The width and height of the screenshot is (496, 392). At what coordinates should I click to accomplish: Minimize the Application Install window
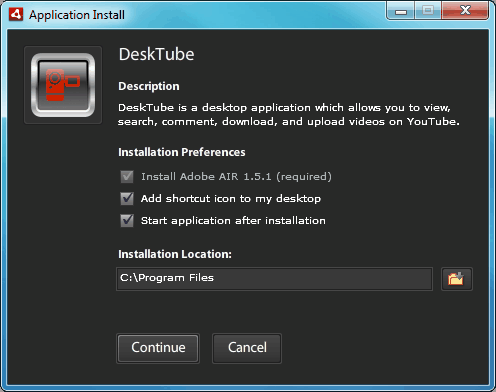(x=401, y=11)
